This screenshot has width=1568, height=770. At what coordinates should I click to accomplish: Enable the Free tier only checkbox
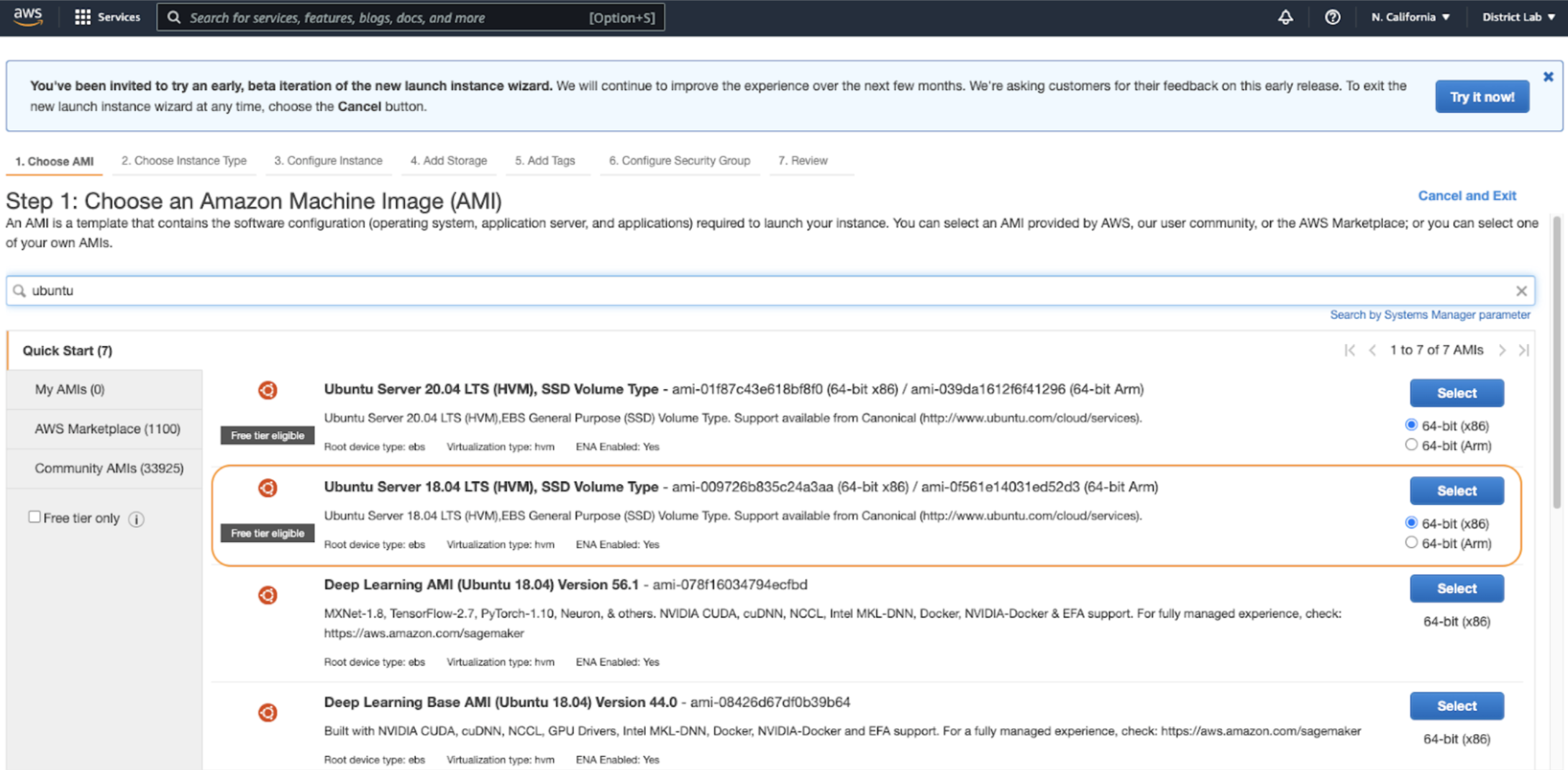[35, 517]
